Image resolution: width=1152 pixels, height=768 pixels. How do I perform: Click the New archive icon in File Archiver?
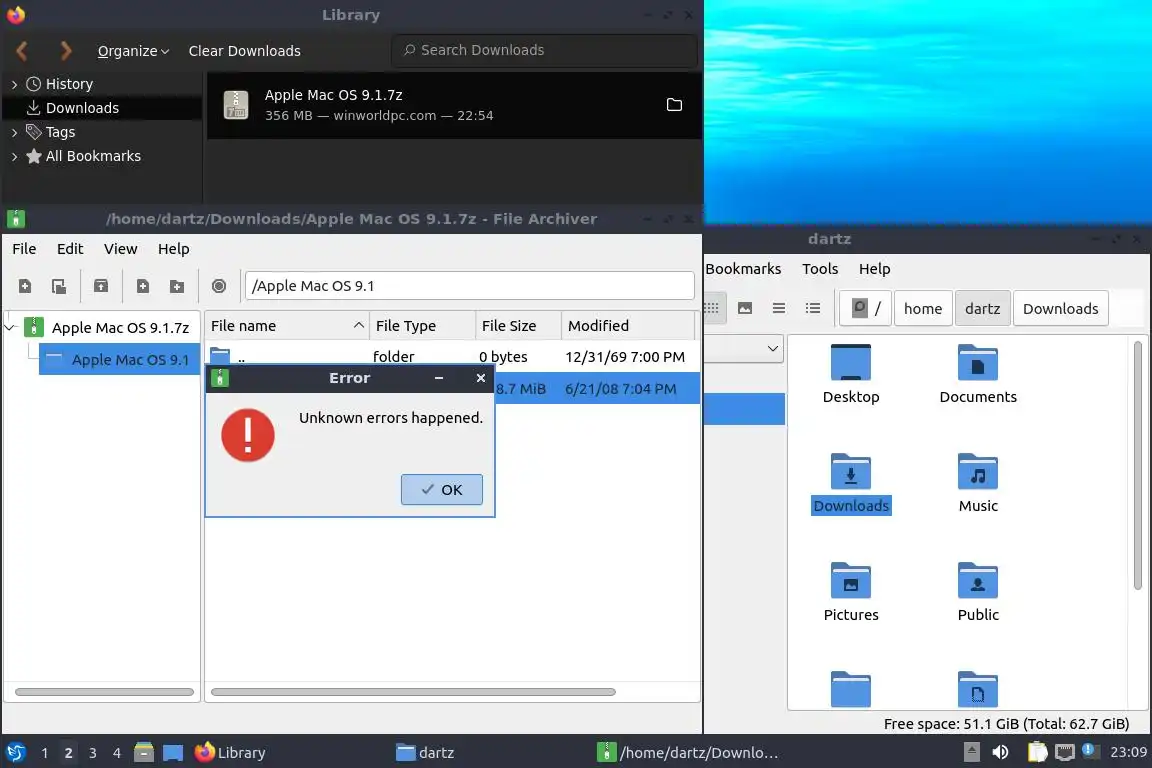pyautogui.click(x=25, y=286)
